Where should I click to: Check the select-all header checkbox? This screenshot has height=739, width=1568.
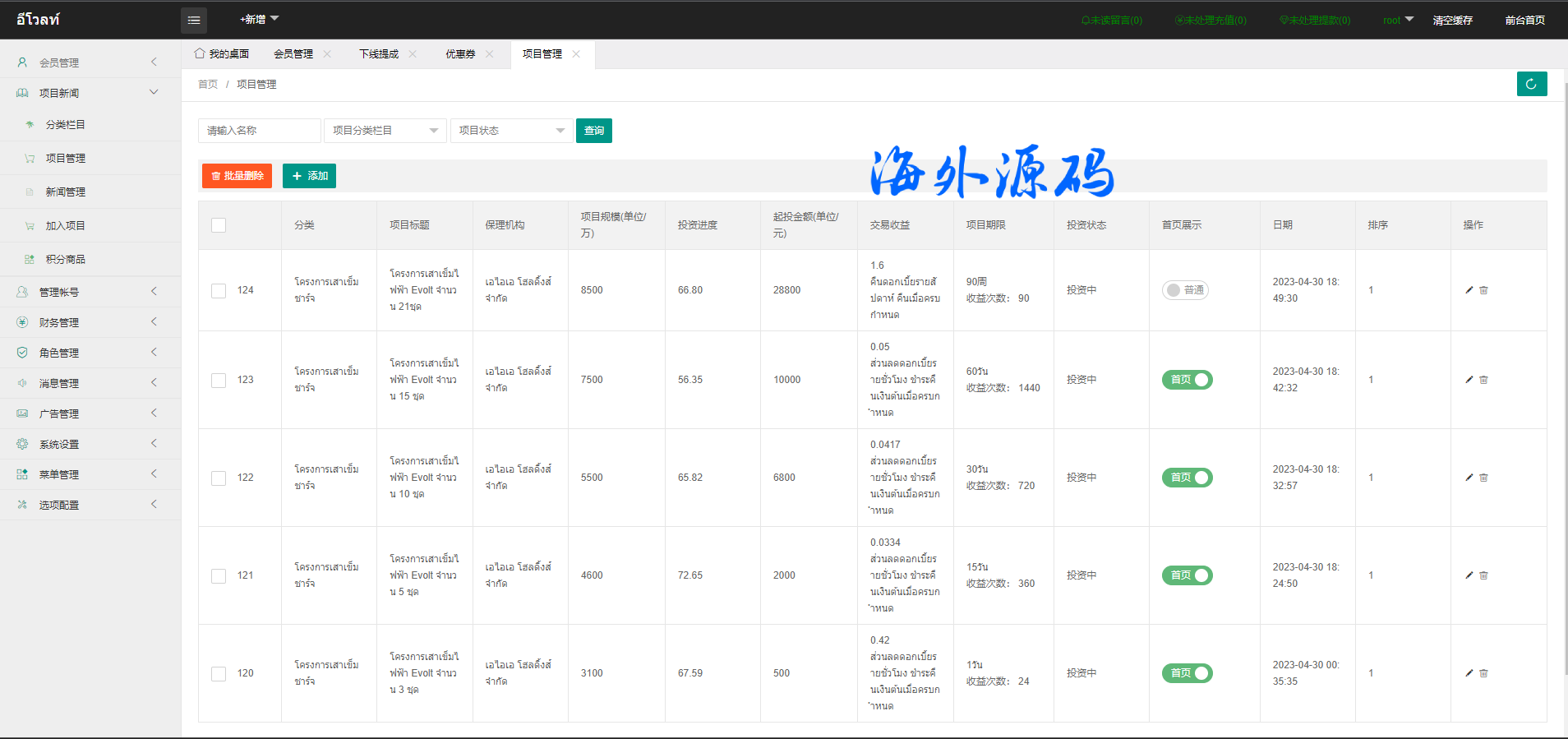[x=219, y=225]
